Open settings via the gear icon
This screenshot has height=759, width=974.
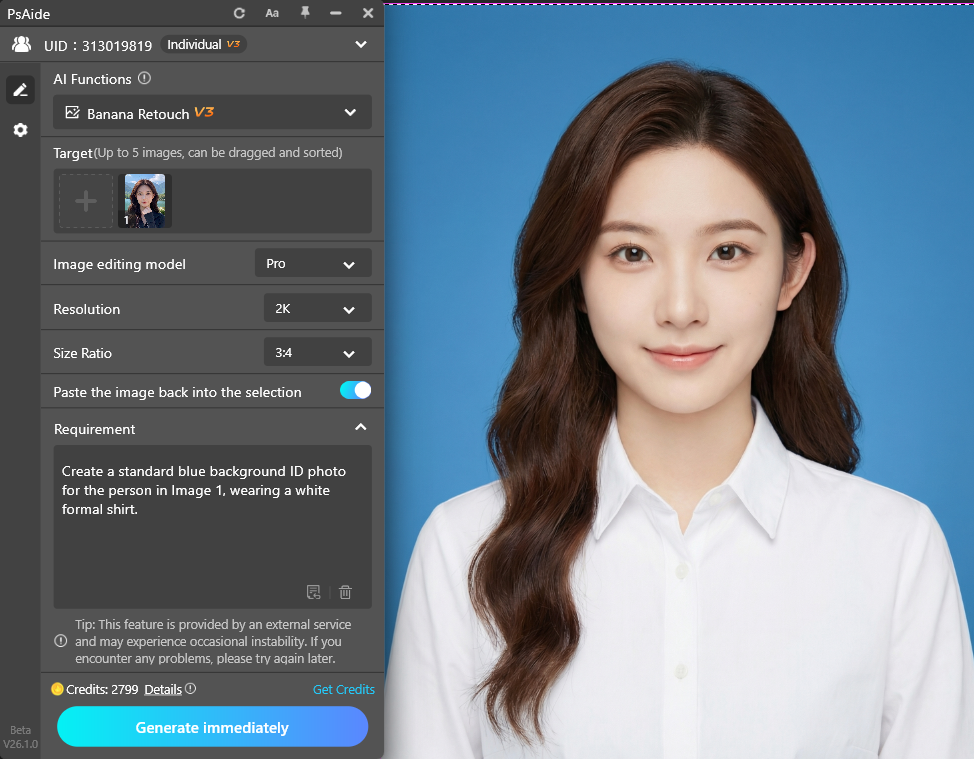click(x=20, y=130)
